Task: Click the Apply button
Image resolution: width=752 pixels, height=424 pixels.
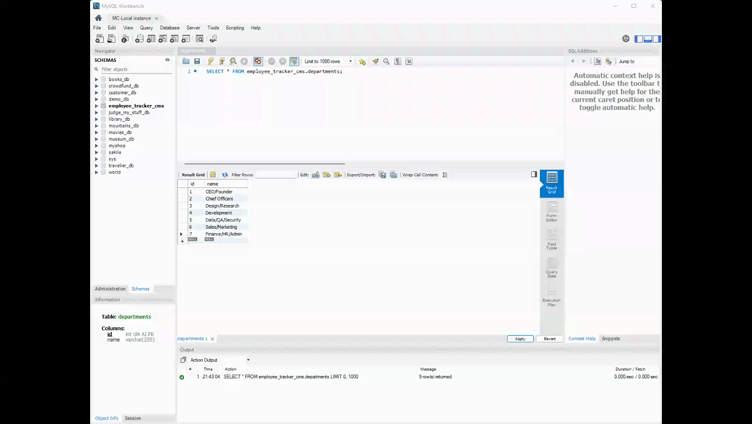Action: click(520, 339)
